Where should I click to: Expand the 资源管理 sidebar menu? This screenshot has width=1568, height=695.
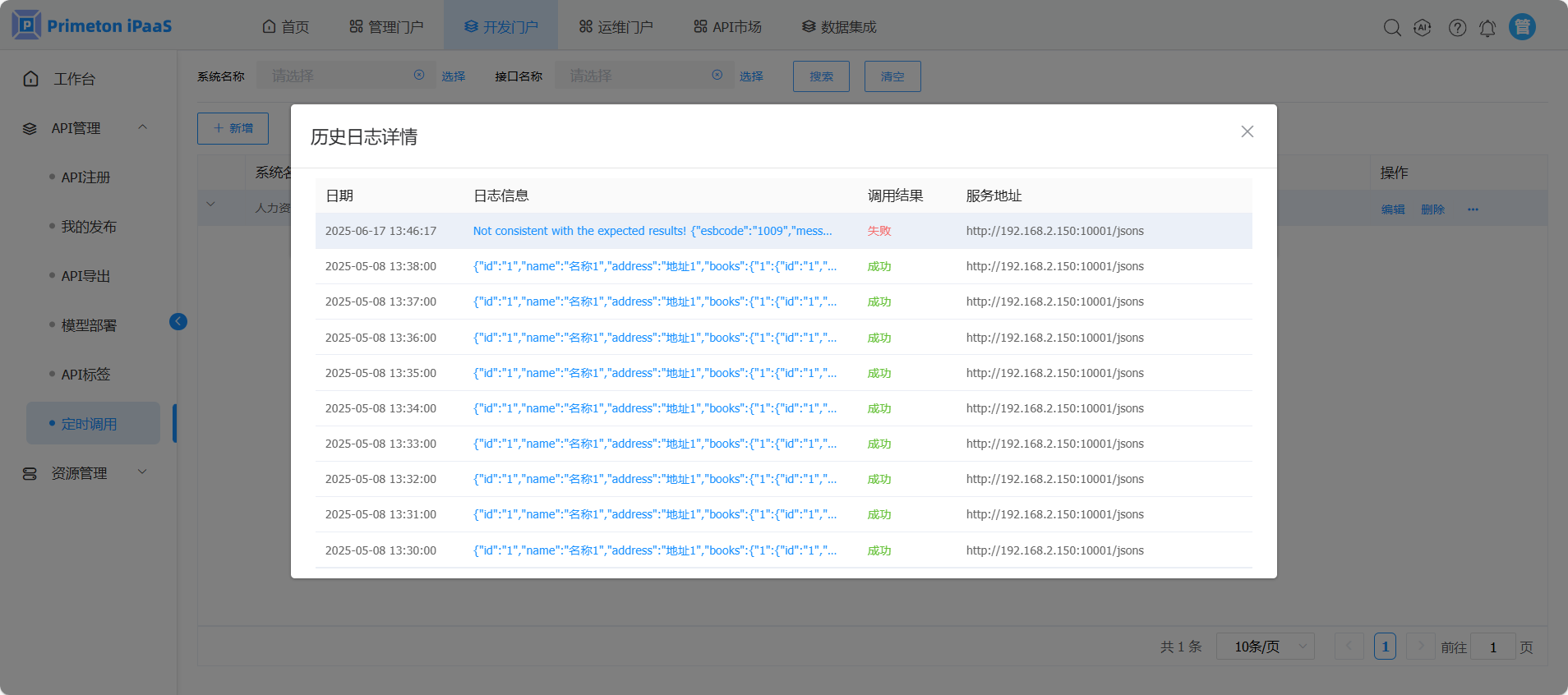coord(142,472)
